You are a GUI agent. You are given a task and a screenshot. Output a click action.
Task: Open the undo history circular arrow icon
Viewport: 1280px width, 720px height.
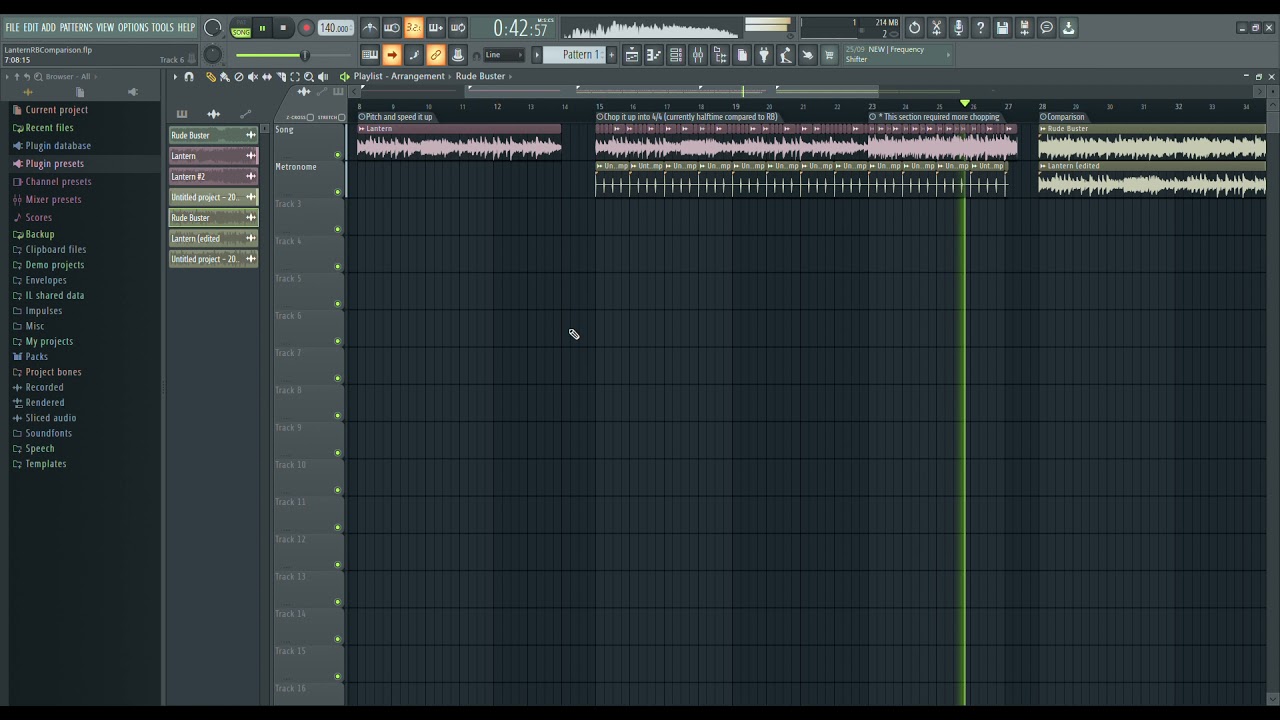coord(914,28)
